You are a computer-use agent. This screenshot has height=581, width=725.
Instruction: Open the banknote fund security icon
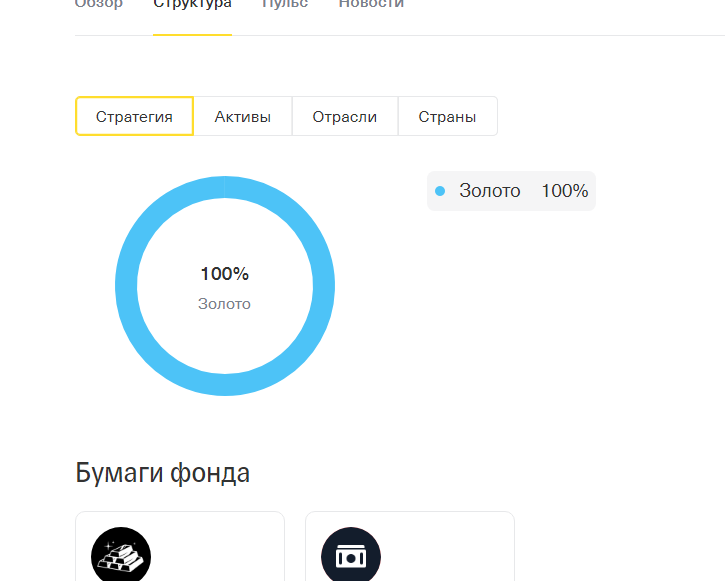point(351,555)
